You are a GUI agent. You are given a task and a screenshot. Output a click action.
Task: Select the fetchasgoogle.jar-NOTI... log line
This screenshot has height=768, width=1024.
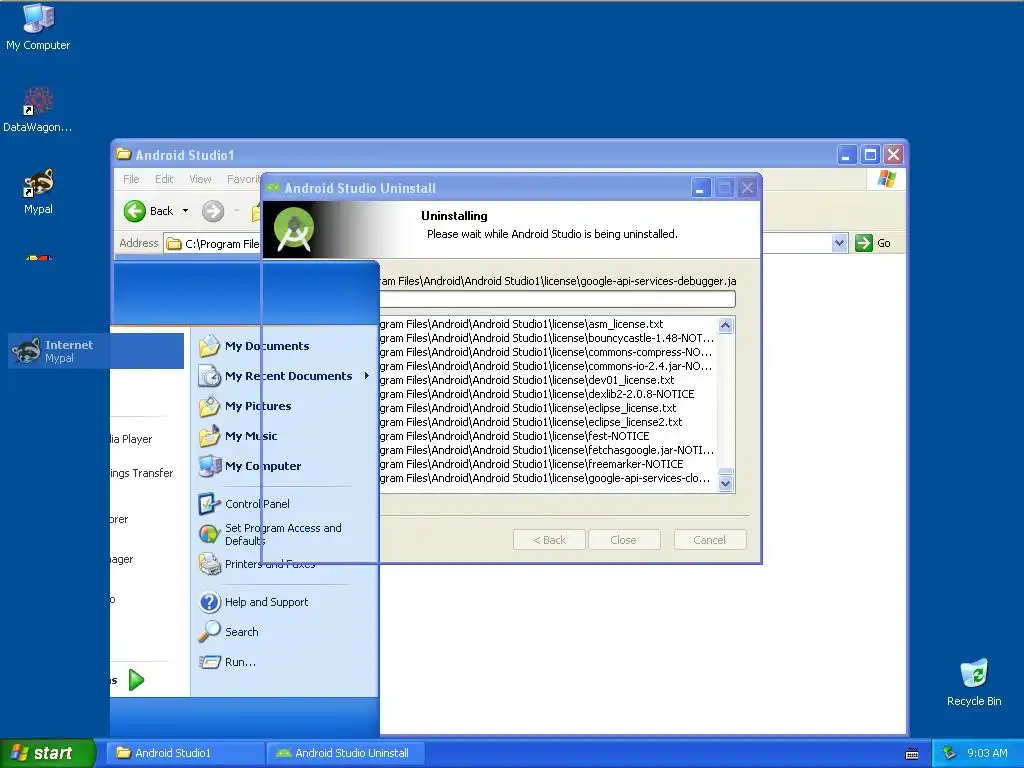point(547,450)
